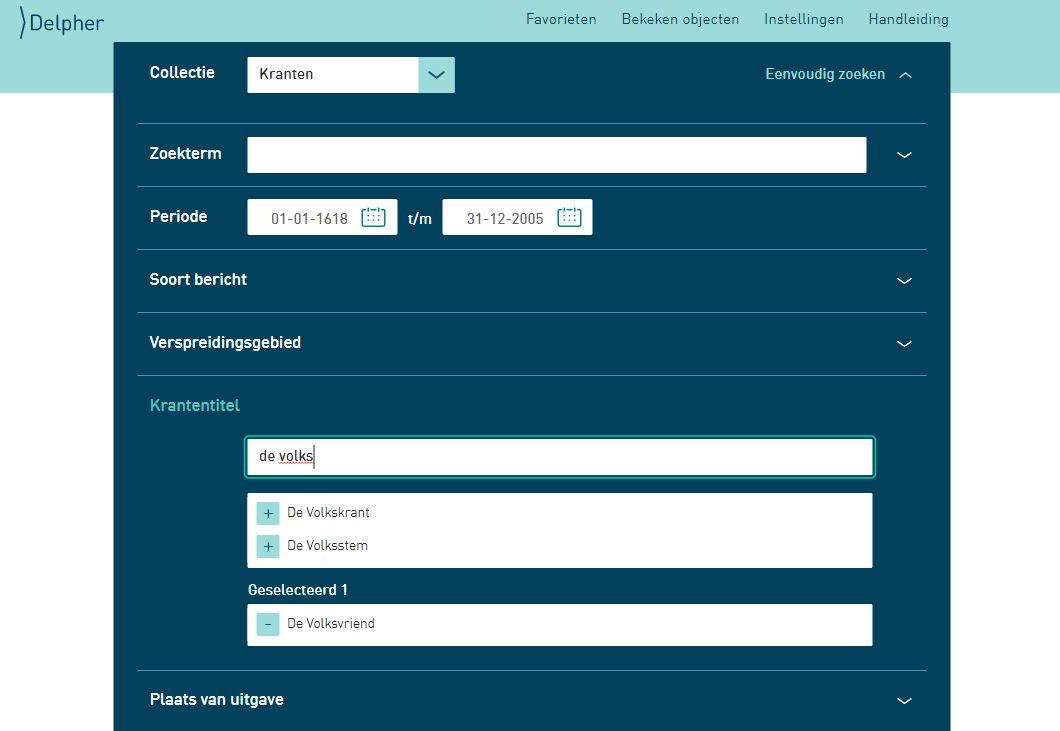Open Bekeken objecten in top navigation
The height and width of the screenshot is (731, 1060).
[x=680, y=19]
